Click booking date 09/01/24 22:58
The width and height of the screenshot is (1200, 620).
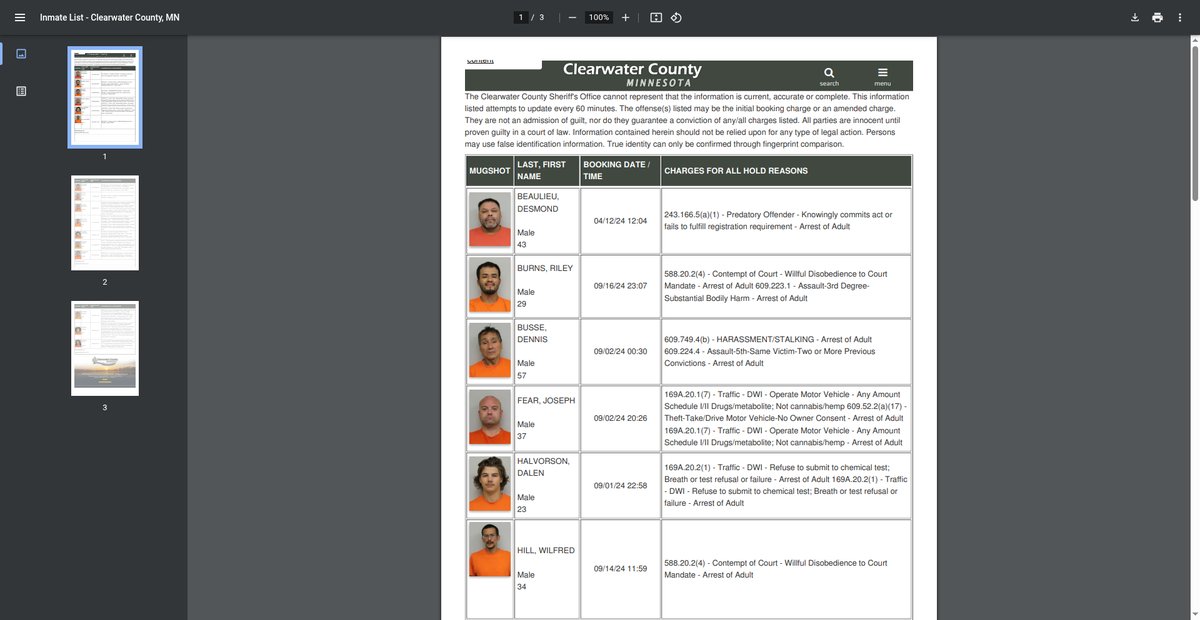tap(620, 485)
